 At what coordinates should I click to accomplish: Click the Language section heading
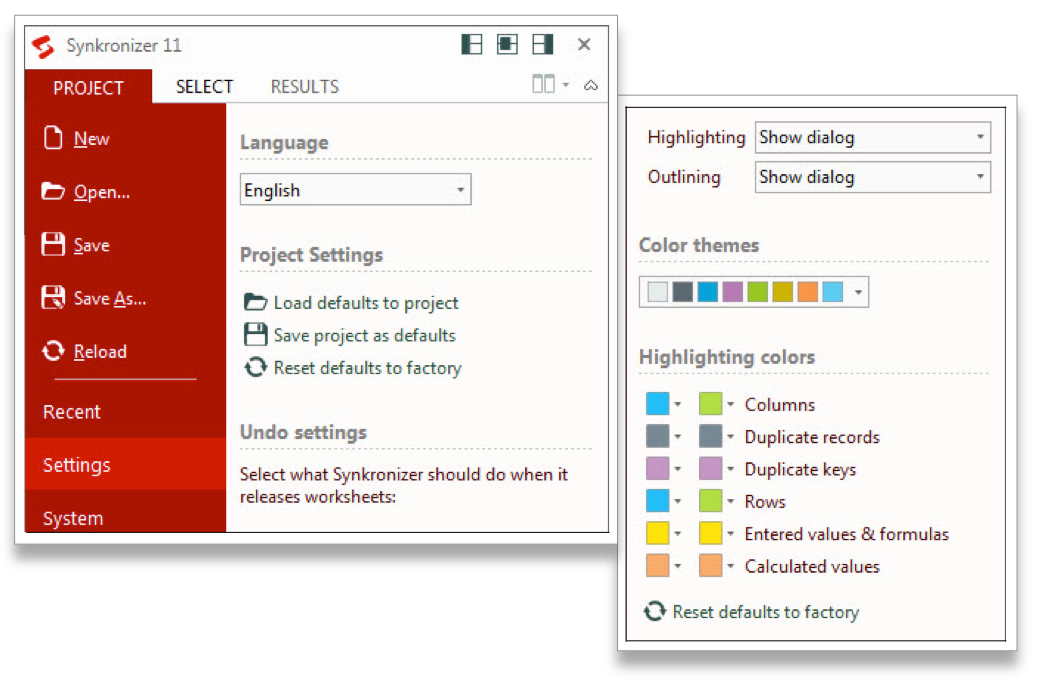click(284, 143)
